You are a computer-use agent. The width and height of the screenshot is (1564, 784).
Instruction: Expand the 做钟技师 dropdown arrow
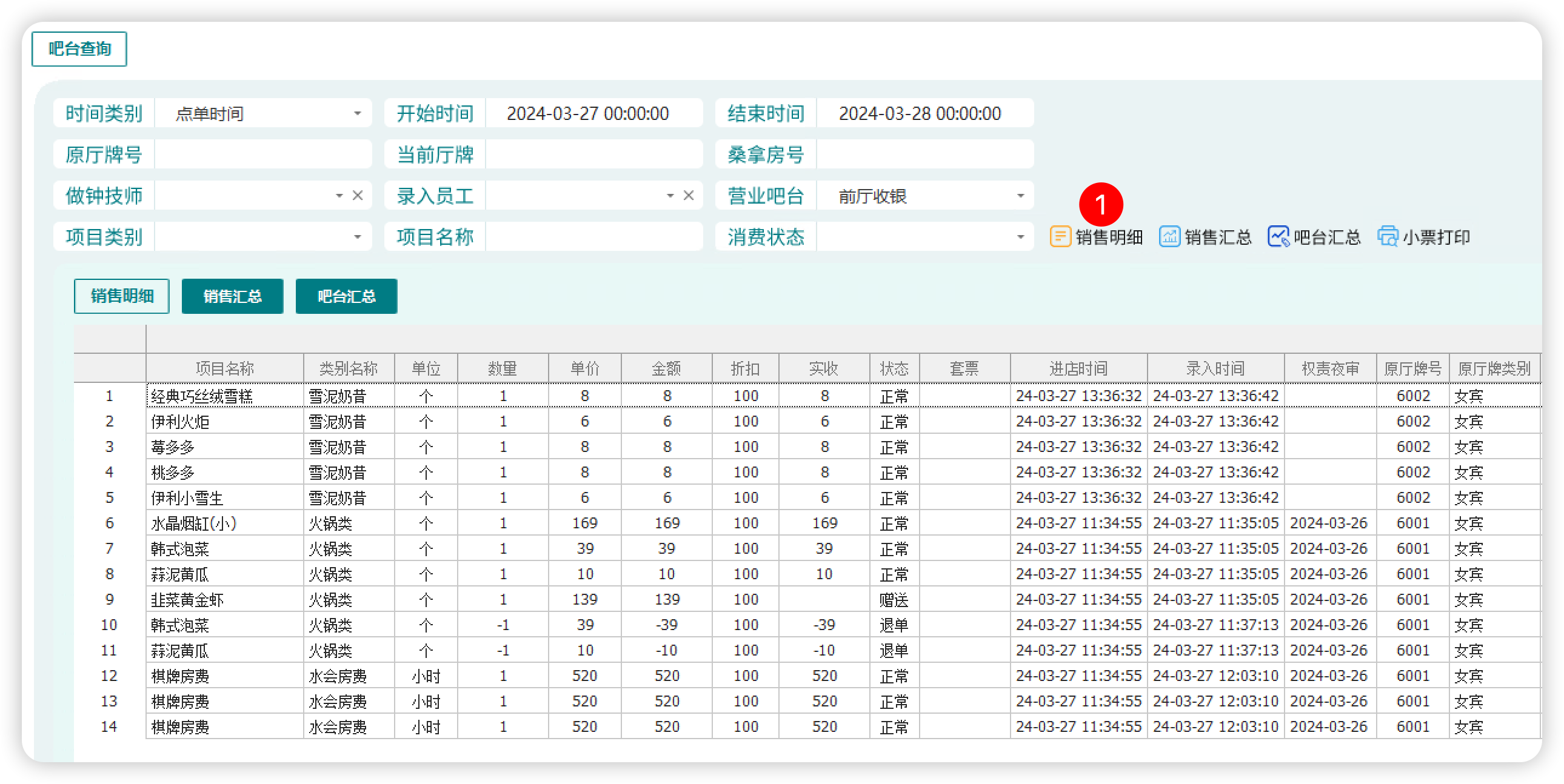[x=339, y=195]
